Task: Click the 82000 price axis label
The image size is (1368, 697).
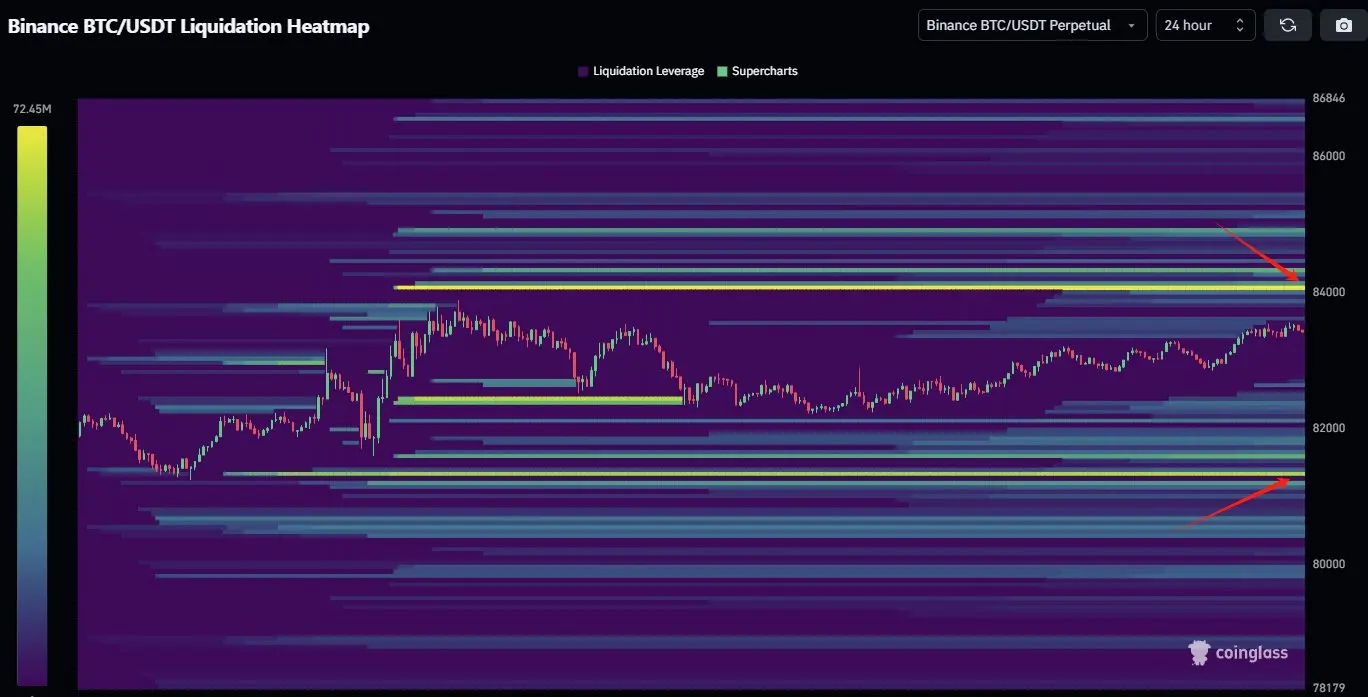Action: (x=1329, y=428)
